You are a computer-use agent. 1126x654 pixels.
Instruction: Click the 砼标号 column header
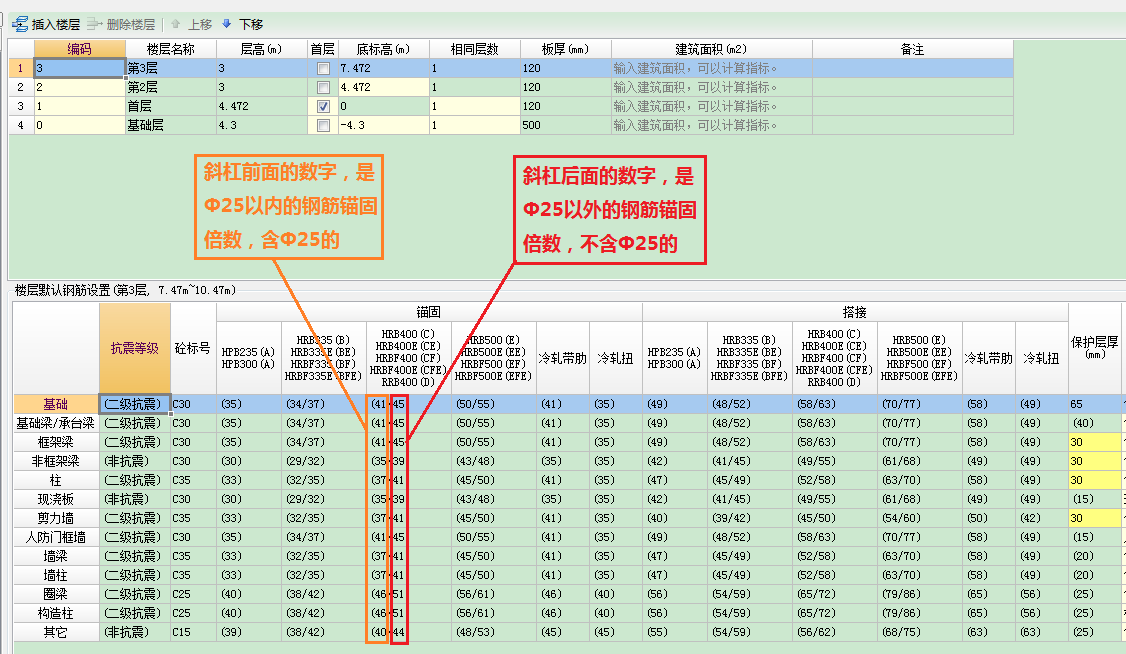193,348
